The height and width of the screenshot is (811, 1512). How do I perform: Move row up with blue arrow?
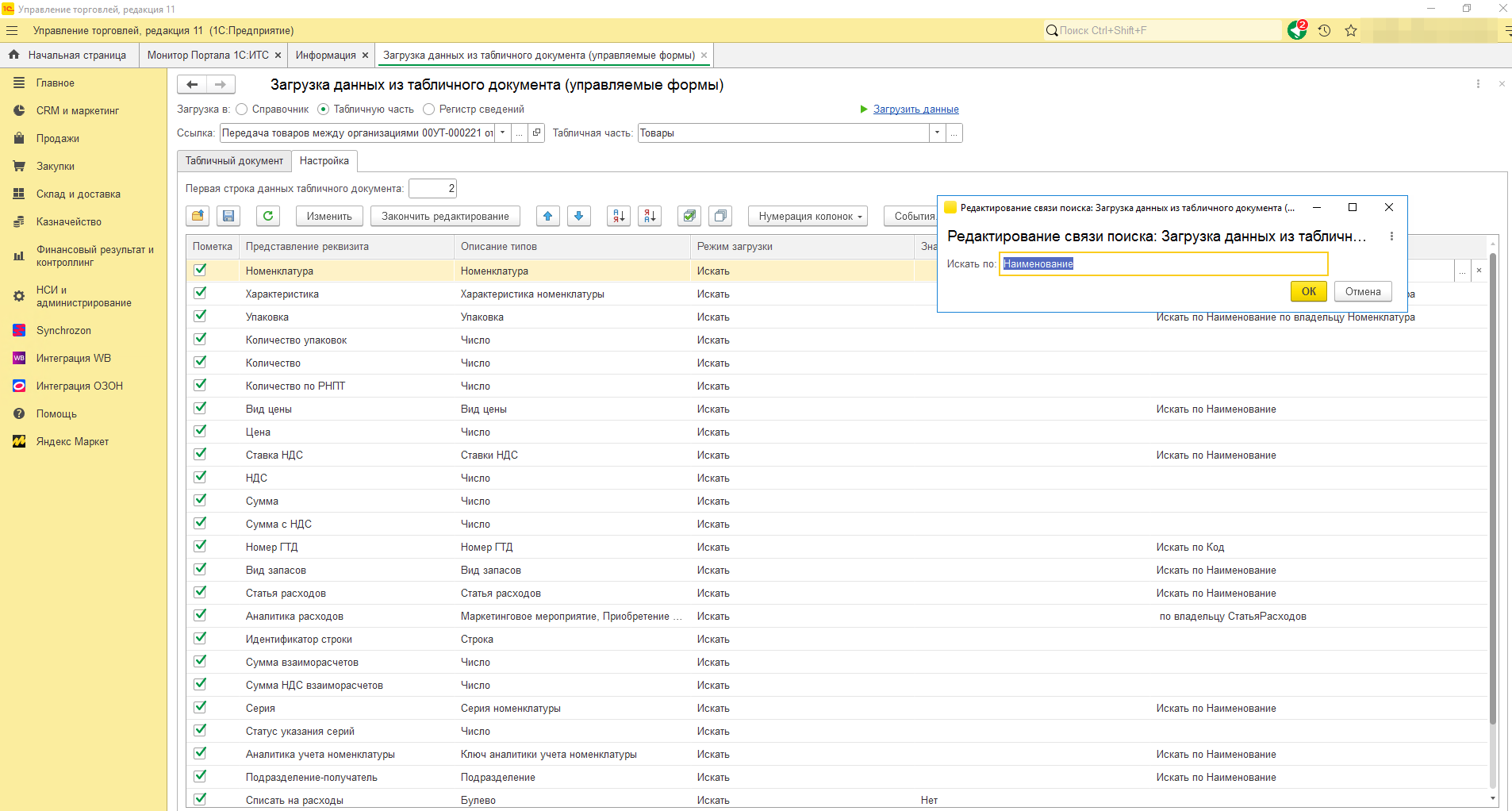pyautogui.click(x=547, y=216)
